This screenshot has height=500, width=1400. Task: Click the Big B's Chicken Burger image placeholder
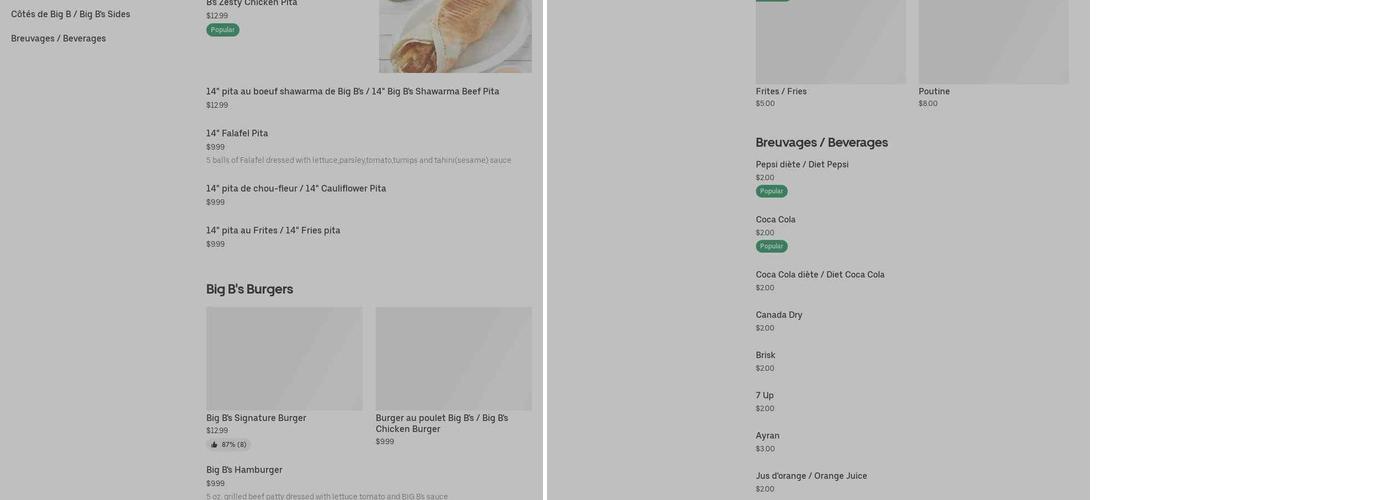point(453,358)
